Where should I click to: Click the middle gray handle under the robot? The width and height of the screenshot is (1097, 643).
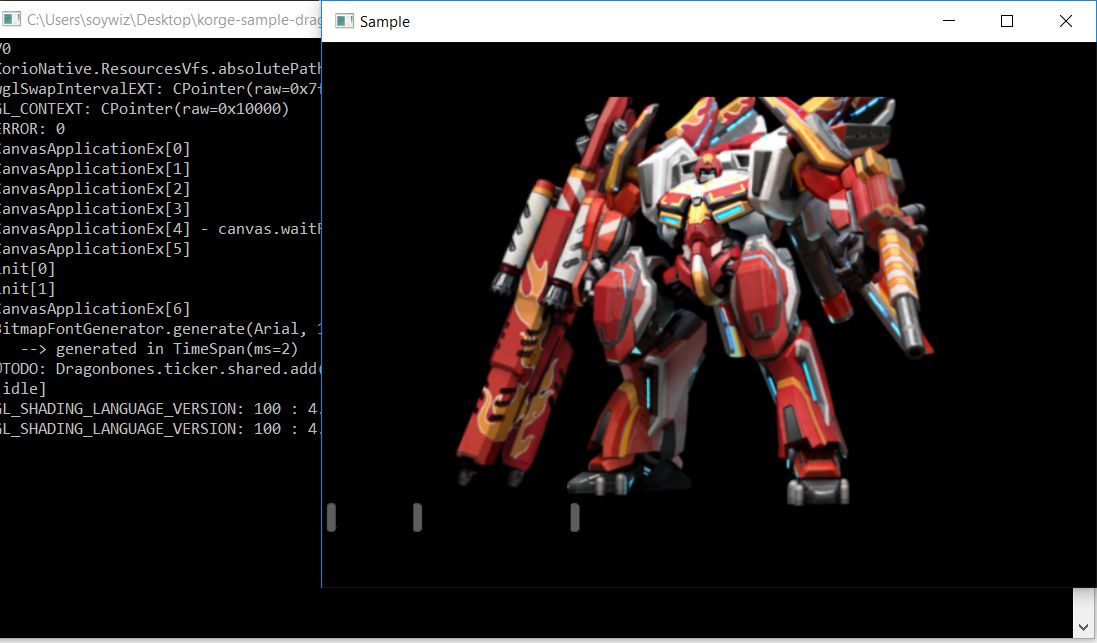pyautogui.click(x=417, y=516)
